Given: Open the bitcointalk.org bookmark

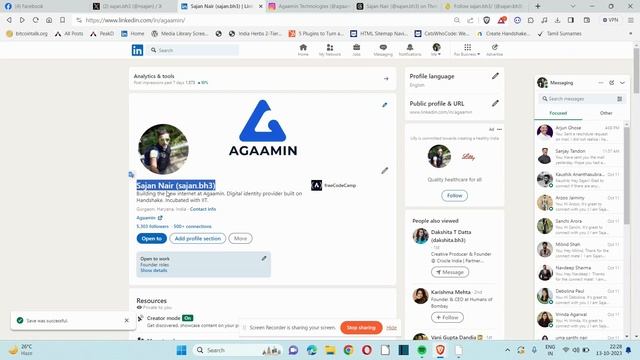Looking at the screenshot, I should 27,33.
